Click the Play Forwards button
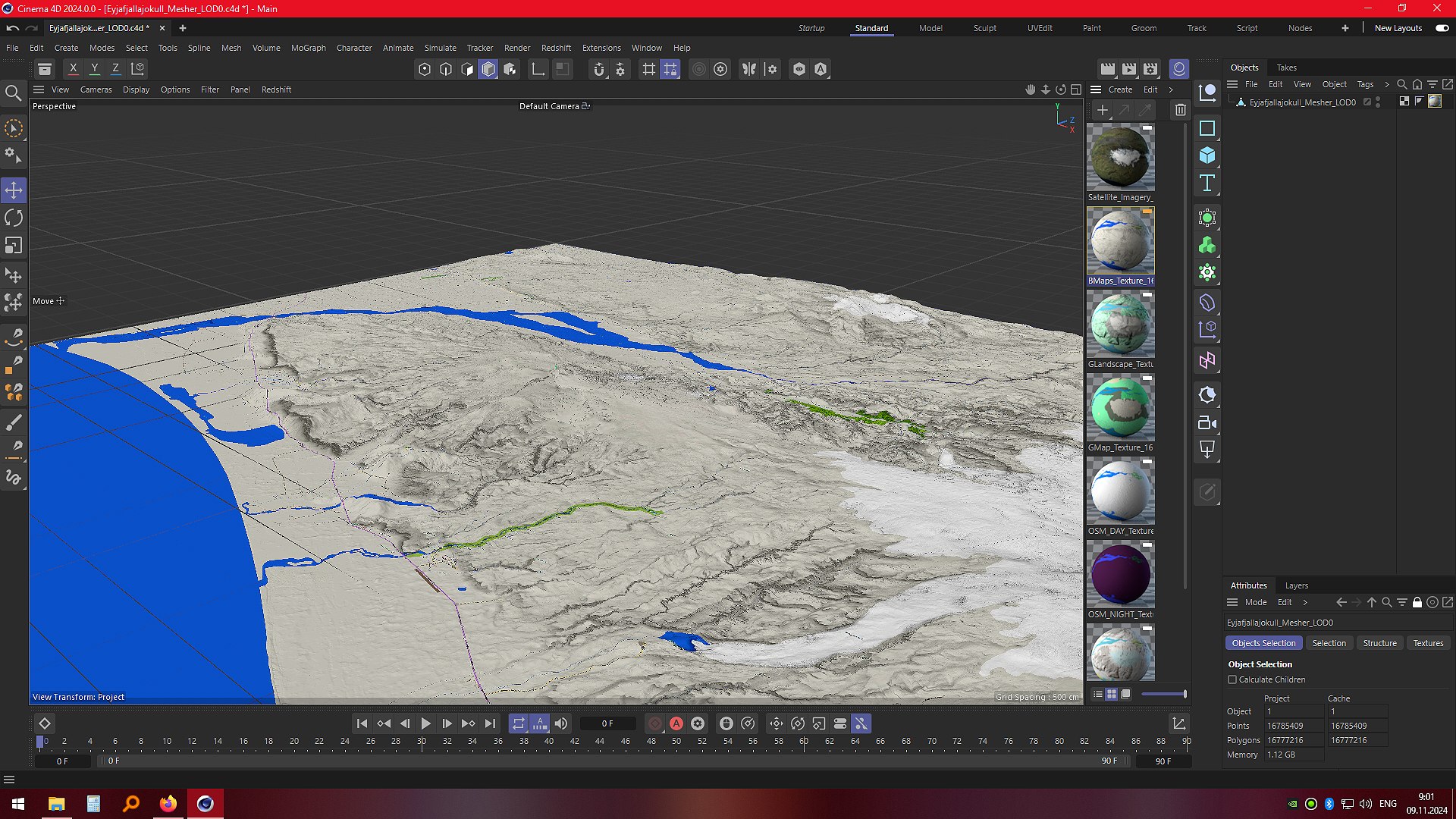This screenshot has width=1456, height=819. 425,723
